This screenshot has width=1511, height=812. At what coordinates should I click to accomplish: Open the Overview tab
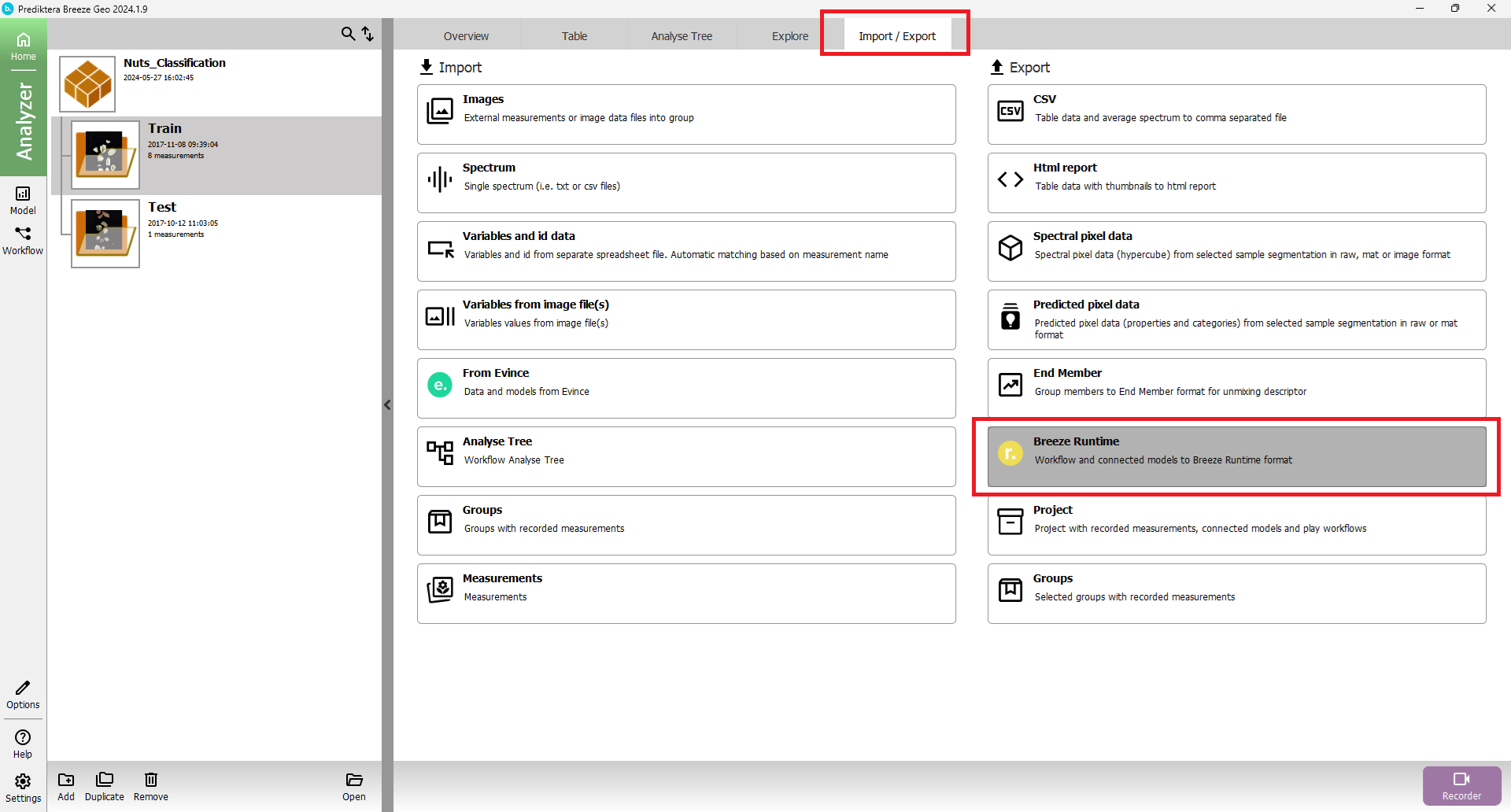466,36
